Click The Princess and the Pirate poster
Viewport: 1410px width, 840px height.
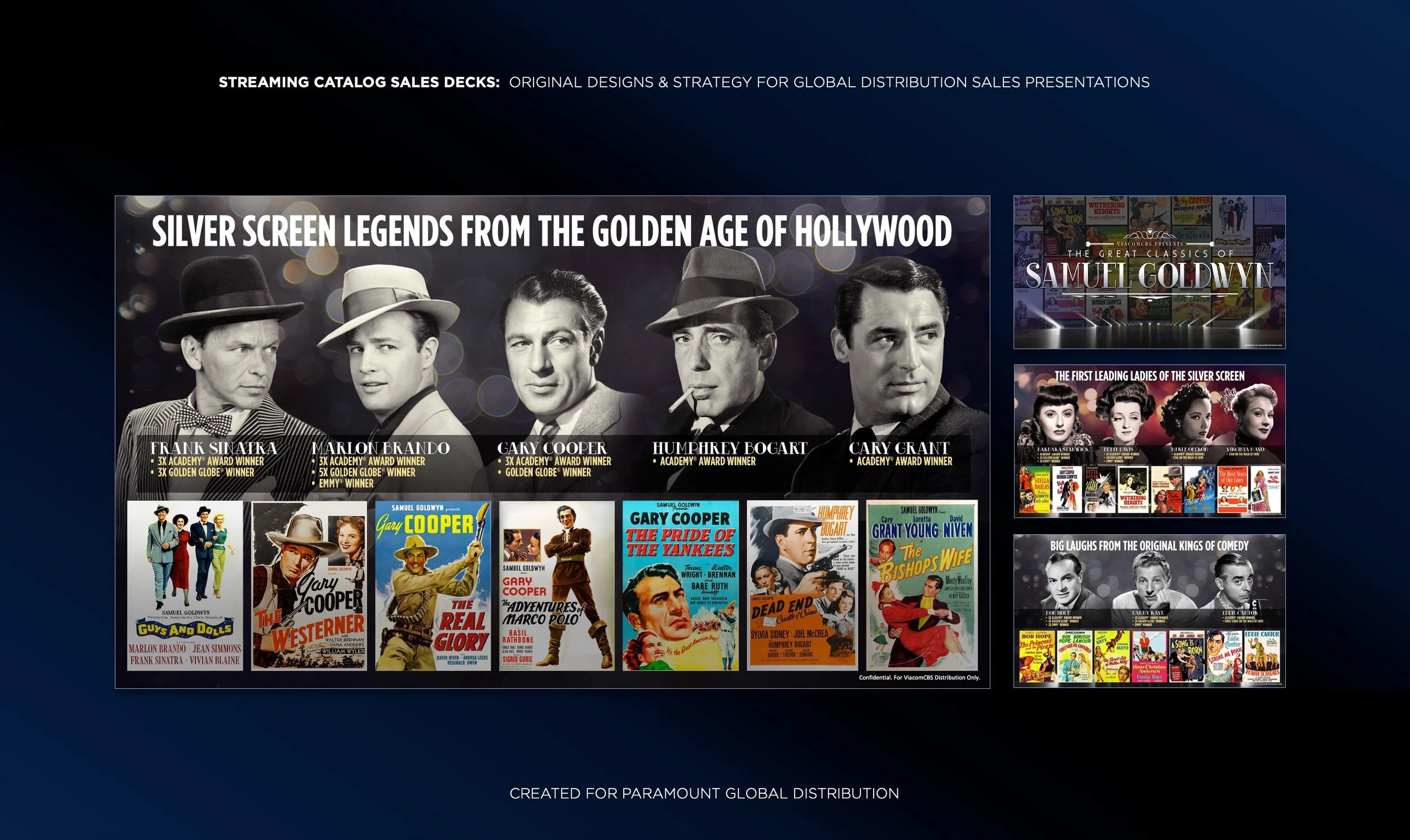click(x=1037, y=657)
